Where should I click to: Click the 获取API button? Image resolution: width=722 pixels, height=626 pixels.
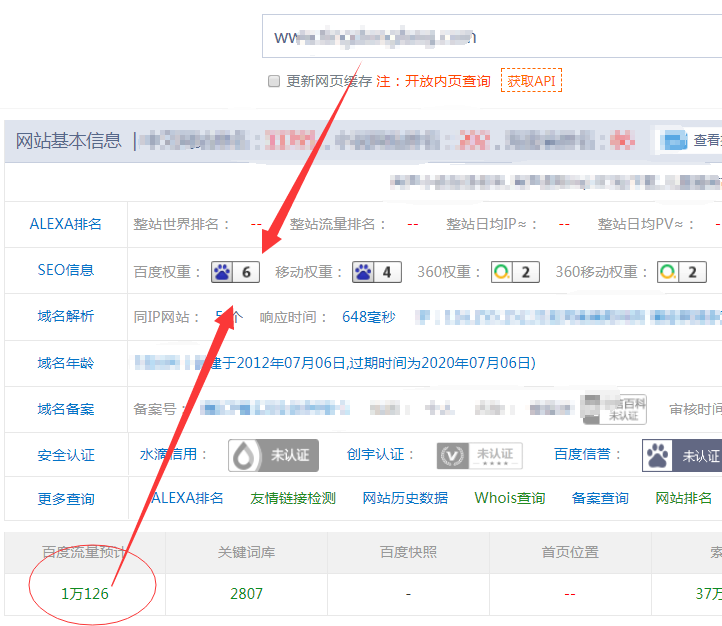531,81
